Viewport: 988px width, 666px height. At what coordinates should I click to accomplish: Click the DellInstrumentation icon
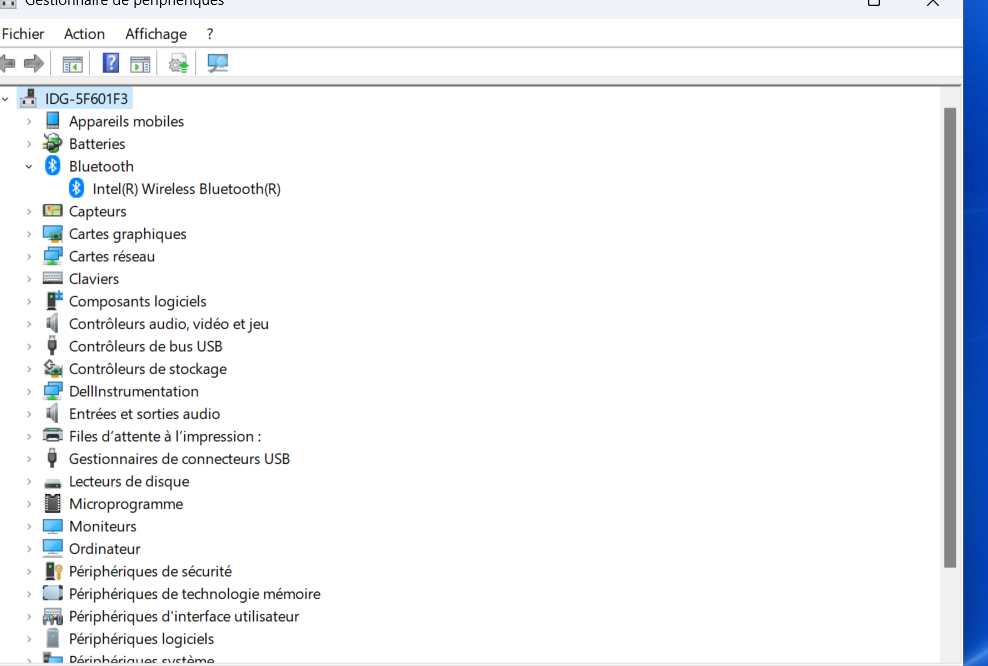coord(52,391)
